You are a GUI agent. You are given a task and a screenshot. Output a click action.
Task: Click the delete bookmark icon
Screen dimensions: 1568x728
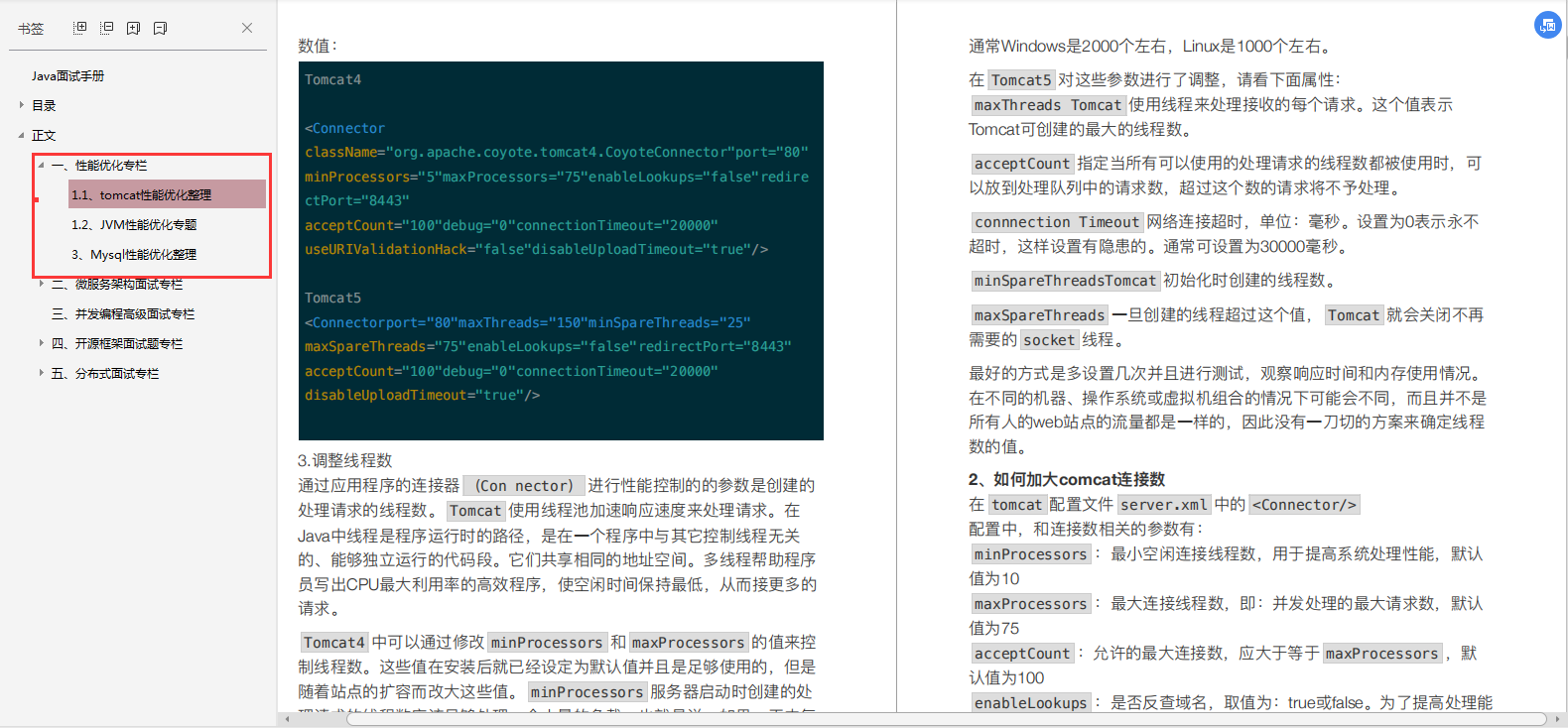tap(160, 28)
